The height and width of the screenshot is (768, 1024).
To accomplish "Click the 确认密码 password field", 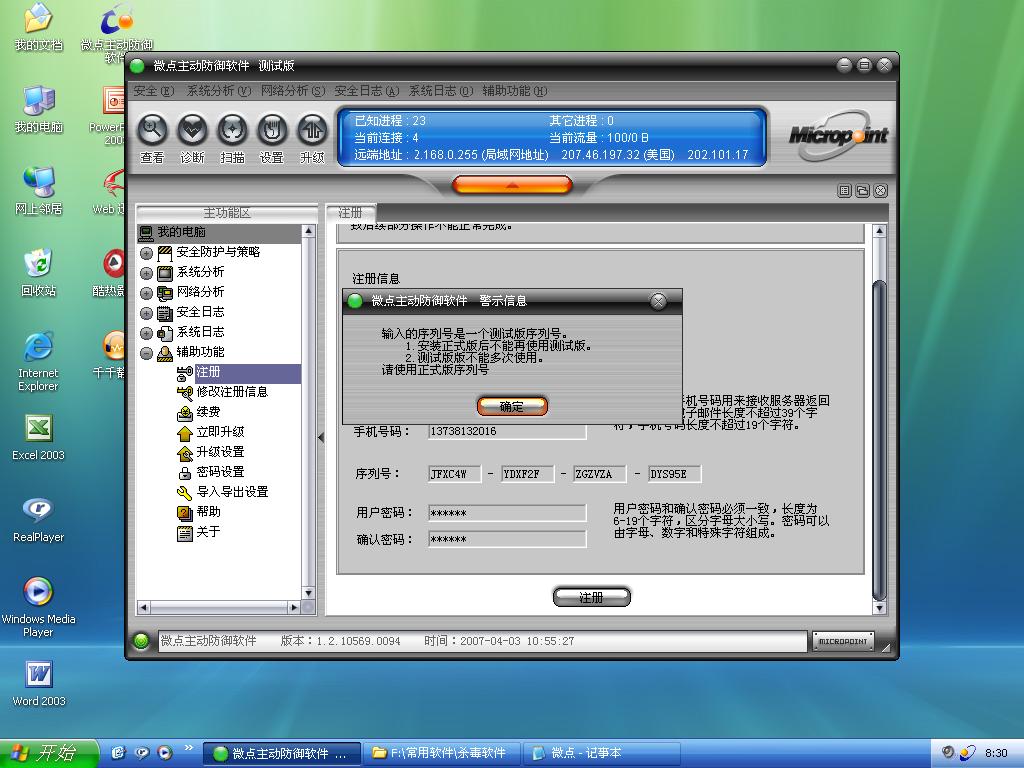I will click(x=507, y=539).
